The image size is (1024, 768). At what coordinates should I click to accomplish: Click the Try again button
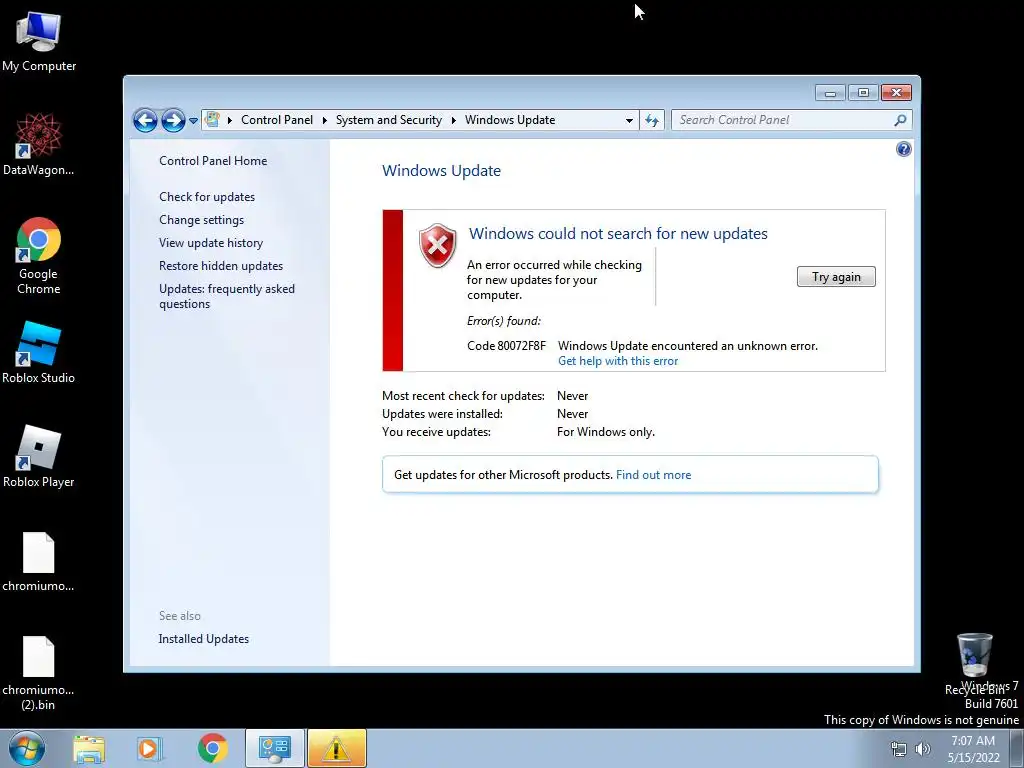click(836, 277)
